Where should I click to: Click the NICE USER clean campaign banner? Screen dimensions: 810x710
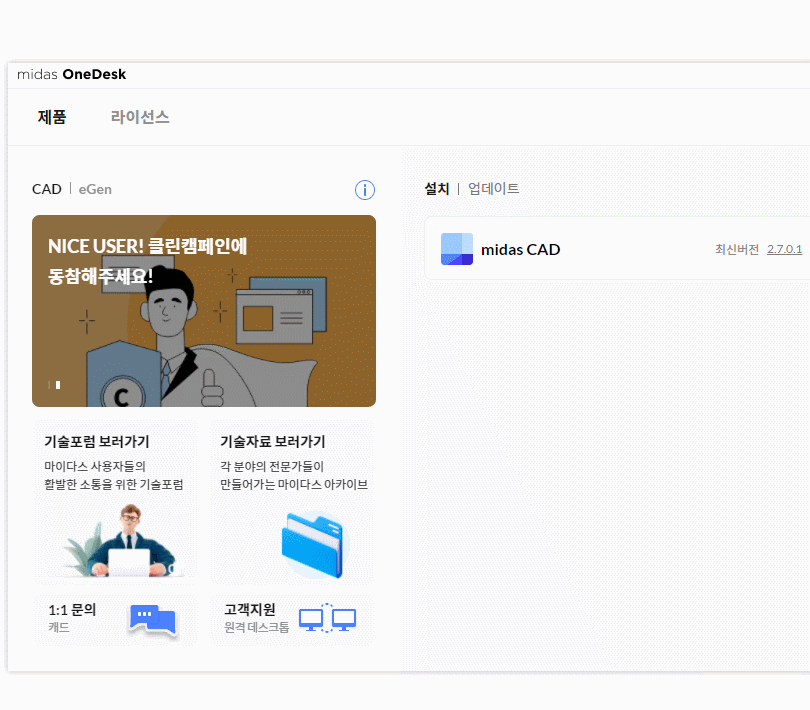(204, 311)
